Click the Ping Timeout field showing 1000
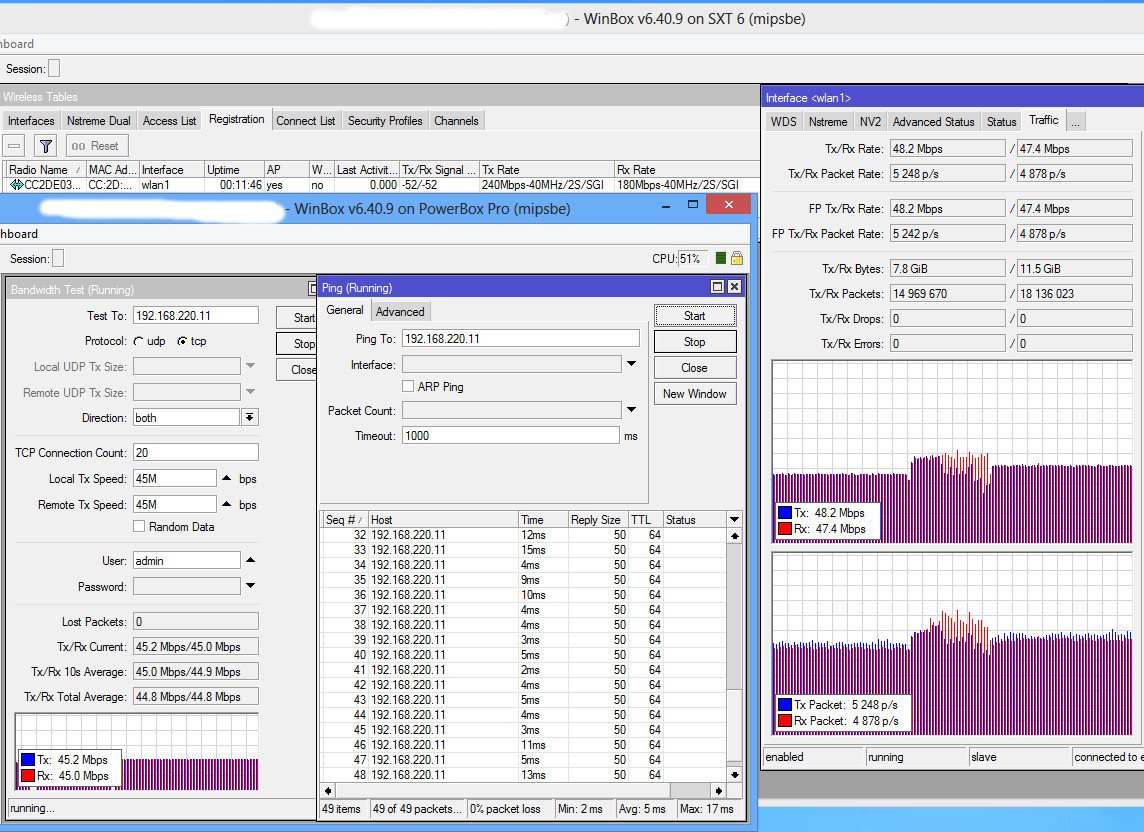Viewport: 1144px width, 832px height. 511,436
